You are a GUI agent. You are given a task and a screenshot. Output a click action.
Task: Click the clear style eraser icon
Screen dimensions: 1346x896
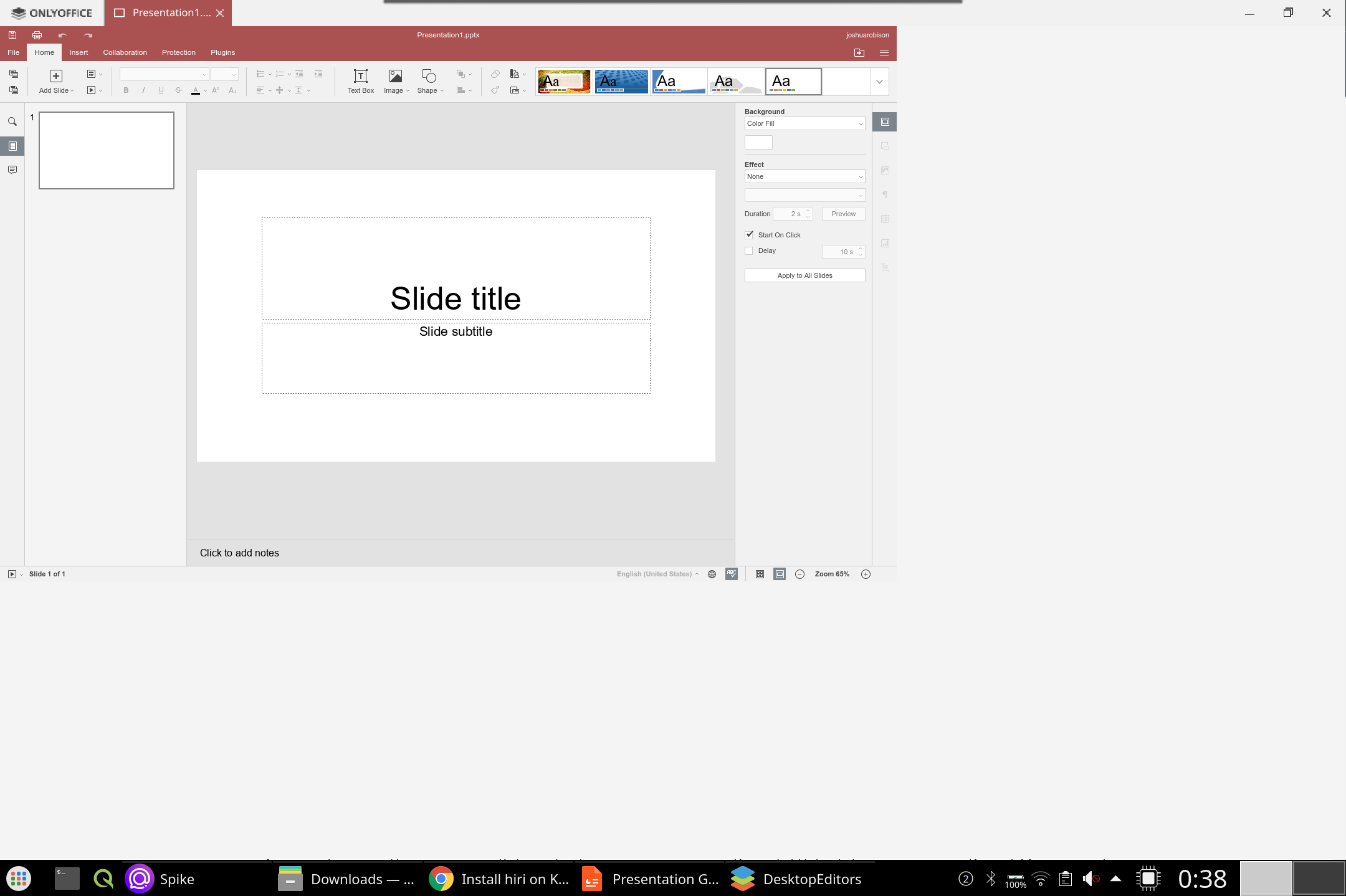click(495, 74)
